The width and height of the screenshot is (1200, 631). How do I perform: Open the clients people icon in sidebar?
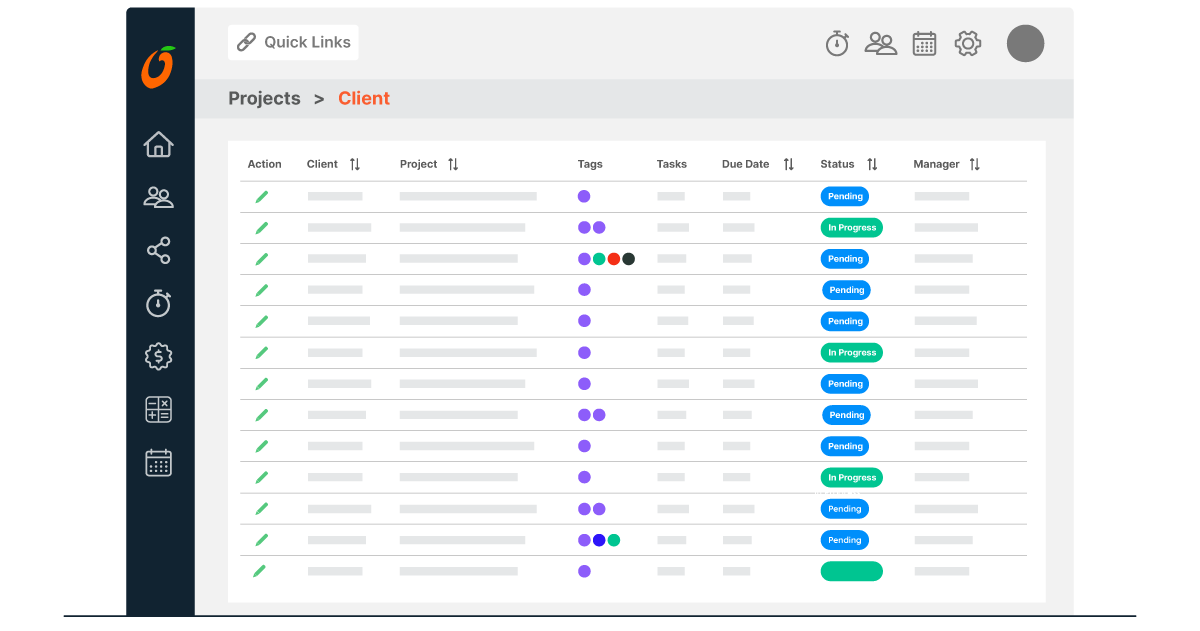158,197
